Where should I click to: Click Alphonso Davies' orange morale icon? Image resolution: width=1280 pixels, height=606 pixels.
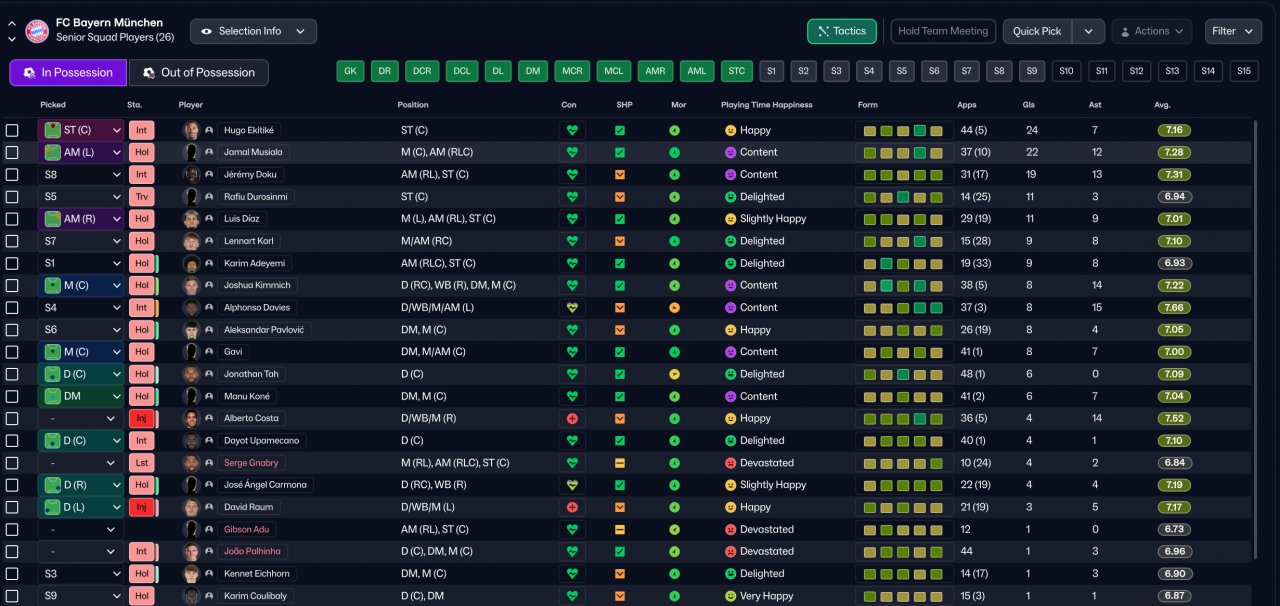[675, 308]
